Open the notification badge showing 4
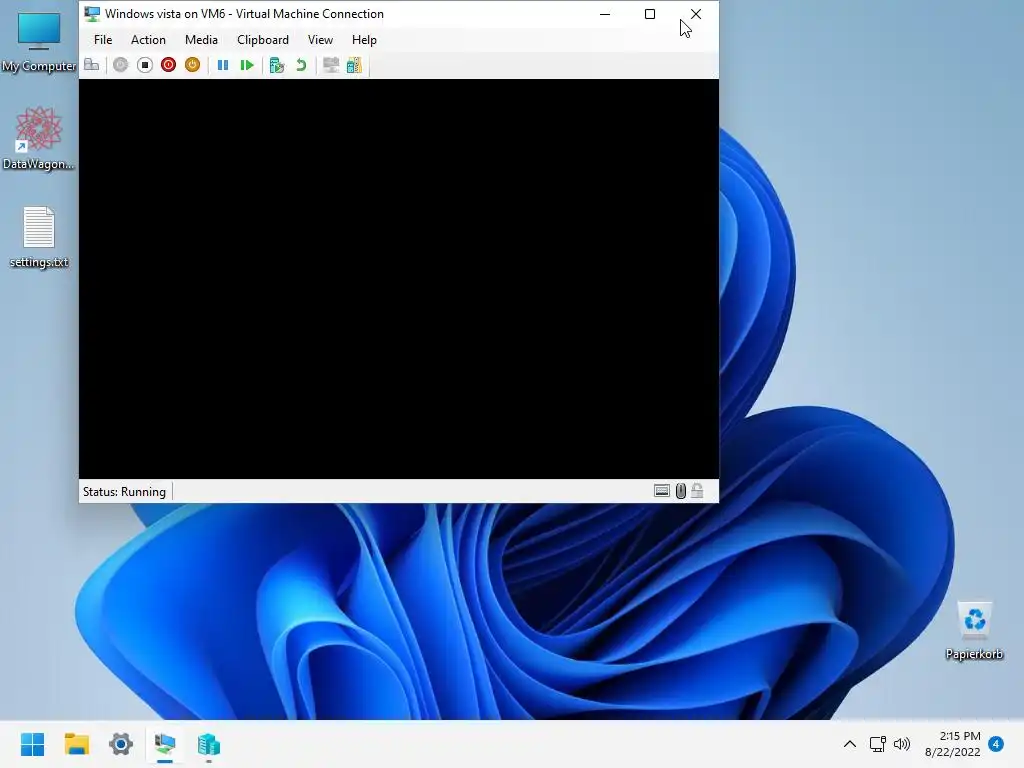 (996, 743)
